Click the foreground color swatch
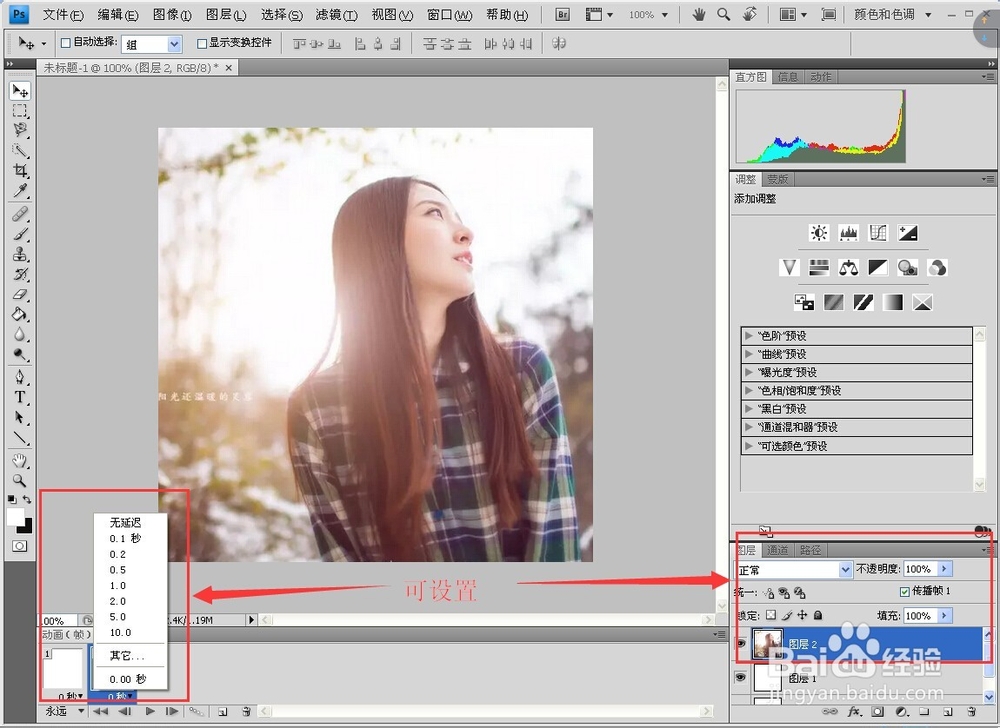This screenshot has height=728, width=1000. (x=15, y=516)
